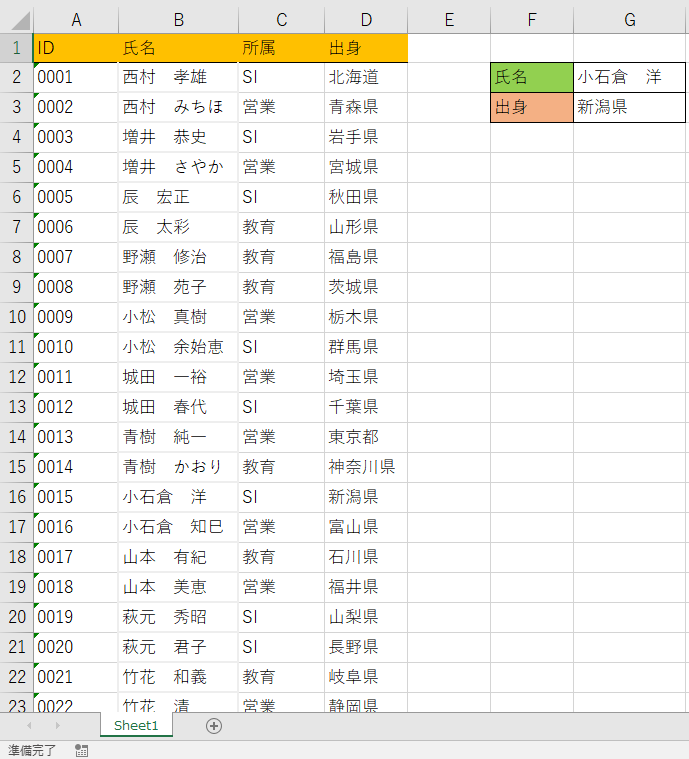Select column G header
Image resolution: width=689 pixels, height=759 pixels.
click(629, 20)
